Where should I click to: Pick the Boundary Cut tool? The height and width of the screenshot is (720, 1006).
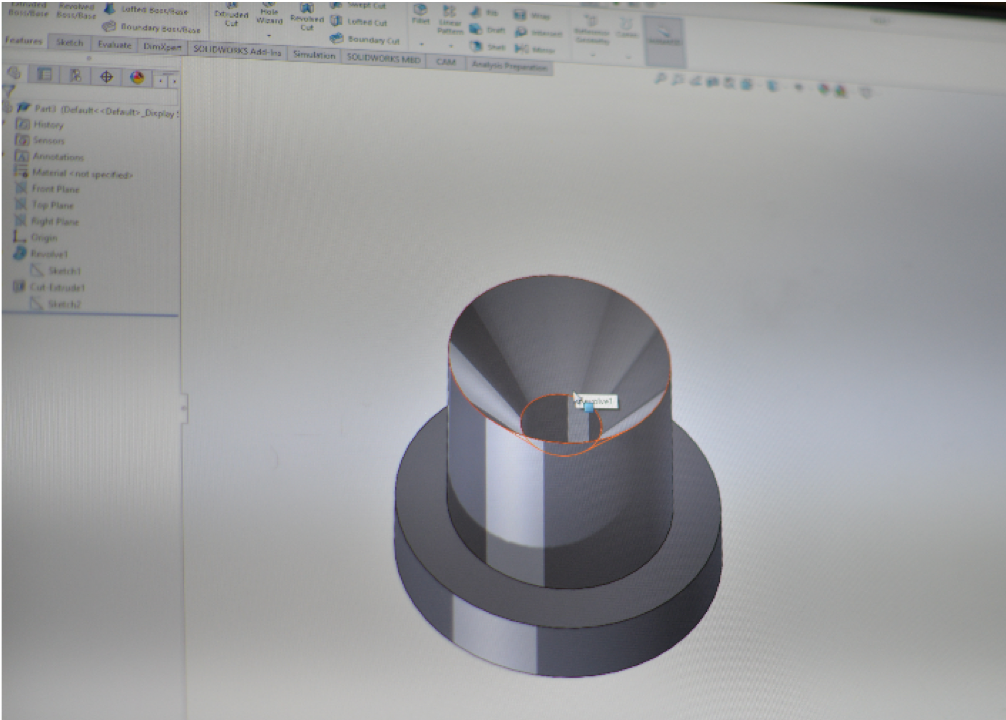click(364, 39)
